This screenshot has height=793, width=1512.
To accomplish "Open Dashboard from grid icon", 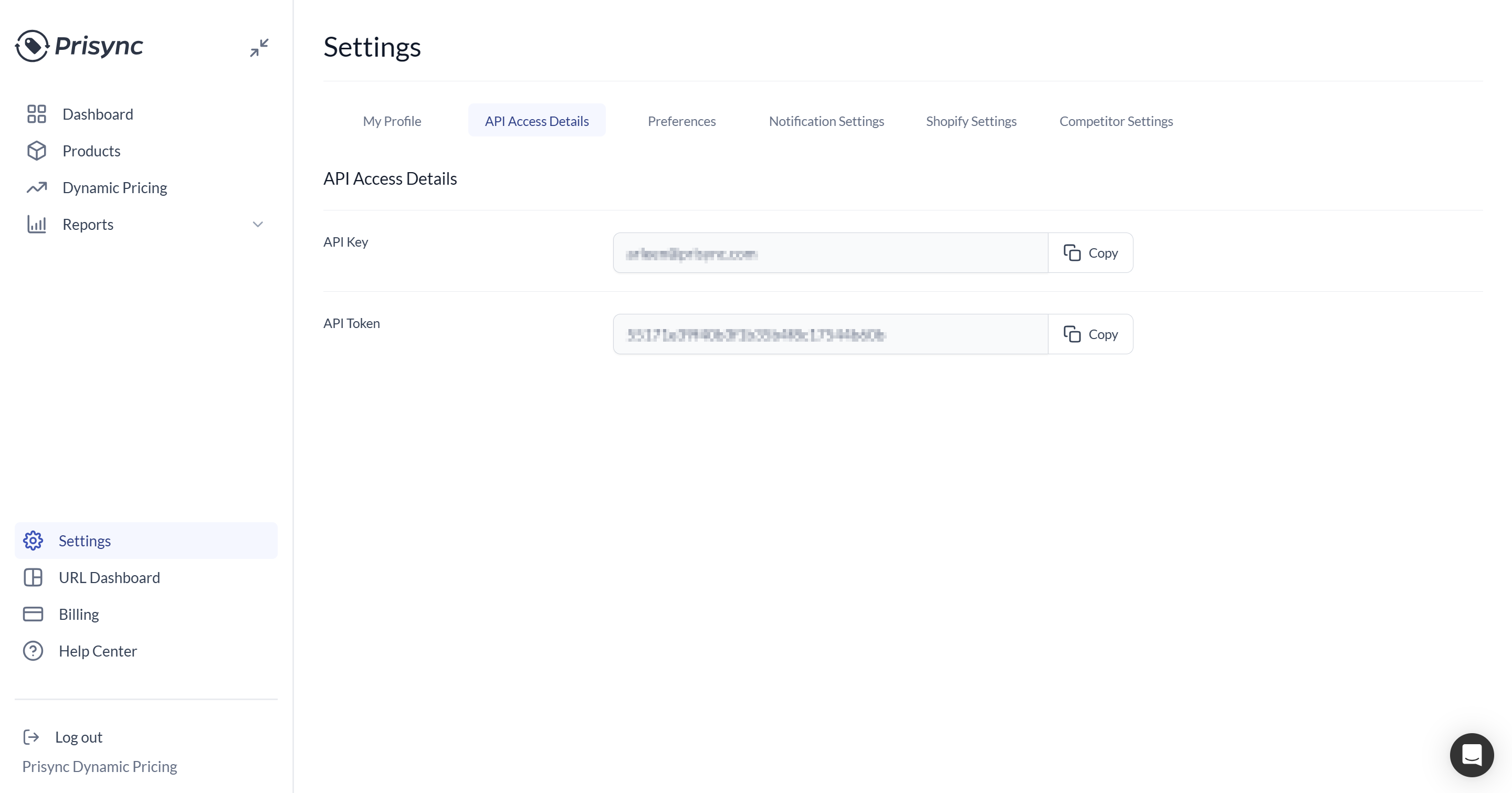I will (x=36, y=114).
